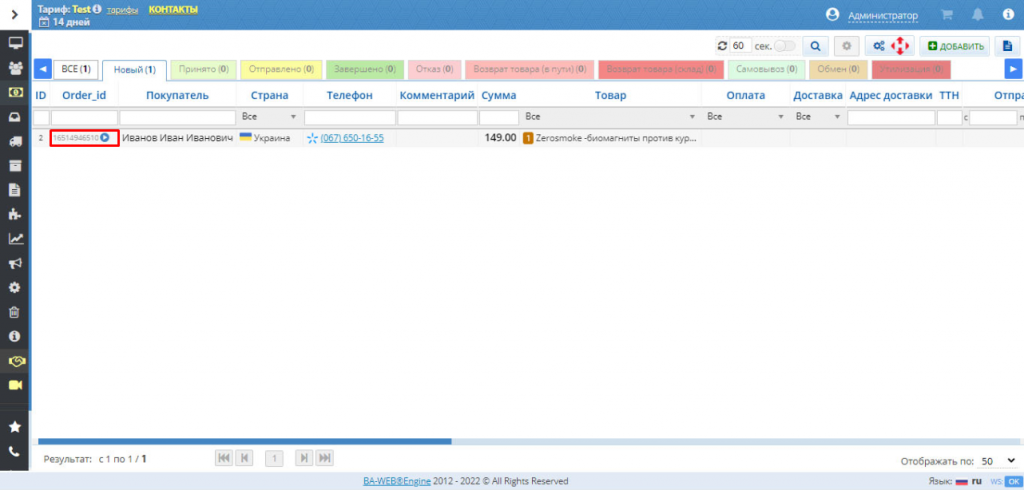This screenshot has width=1024, height=490.
Task: Open the Оплата filter dropdown
Action: (x=745, y=117)
